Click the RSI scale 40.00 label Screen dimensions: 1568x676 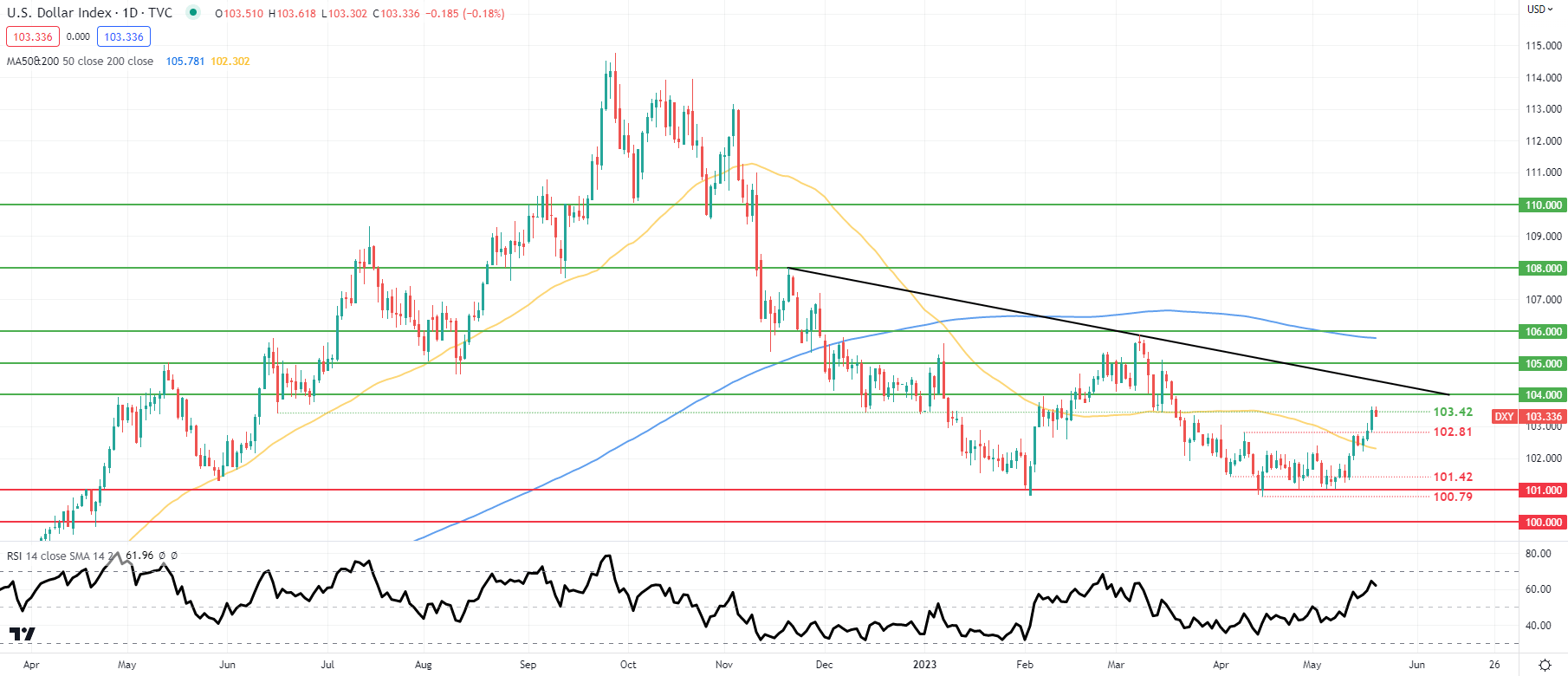tap(1538, 626)
